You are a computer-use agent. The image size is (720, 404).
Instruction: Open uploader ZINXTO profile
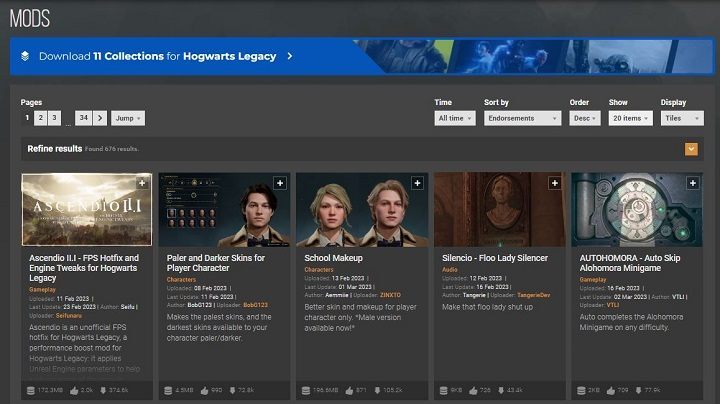point(390,295)
